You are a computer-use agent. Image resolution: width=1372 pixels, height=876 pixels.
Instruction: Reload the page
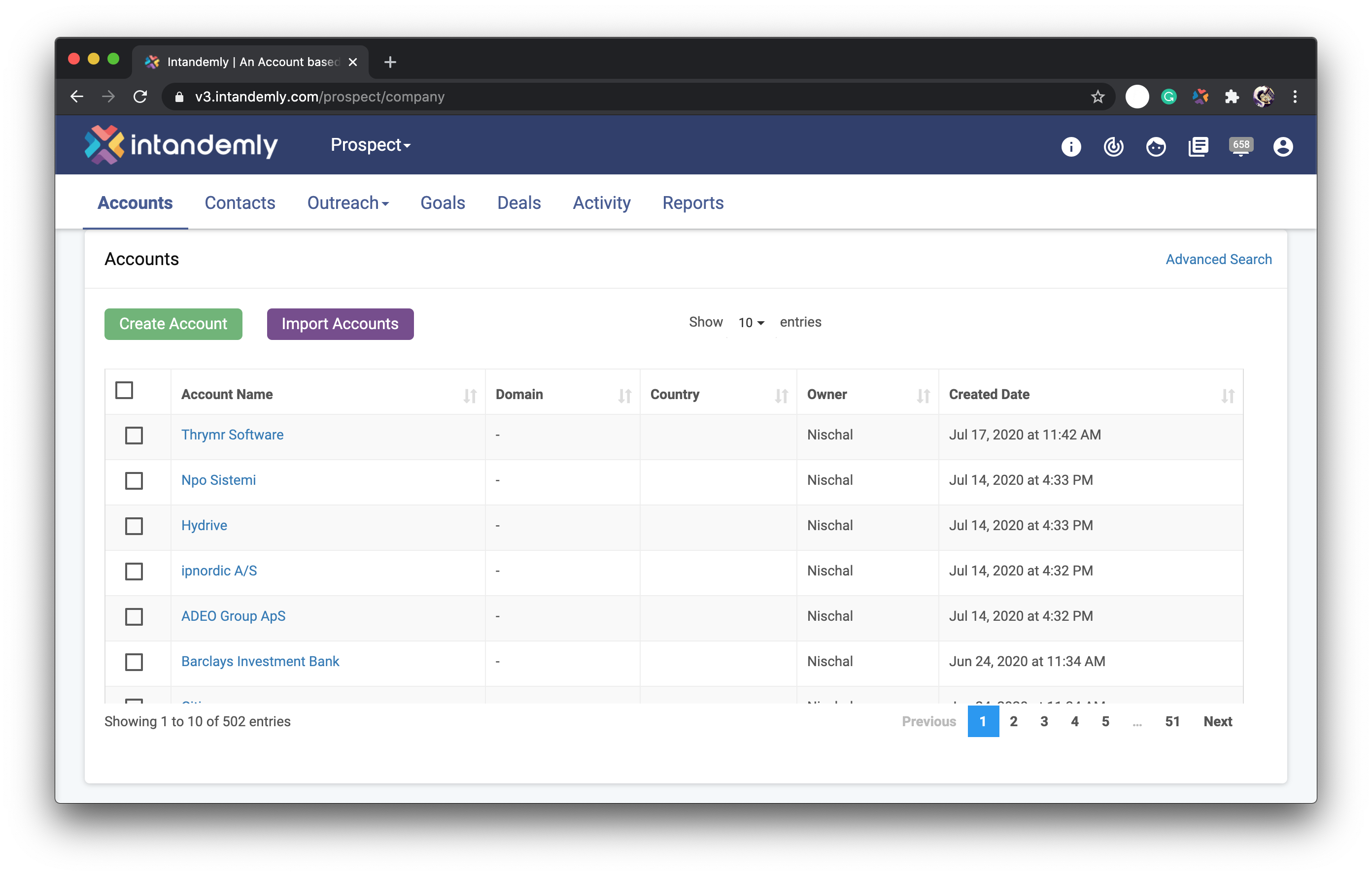[140, 97]
